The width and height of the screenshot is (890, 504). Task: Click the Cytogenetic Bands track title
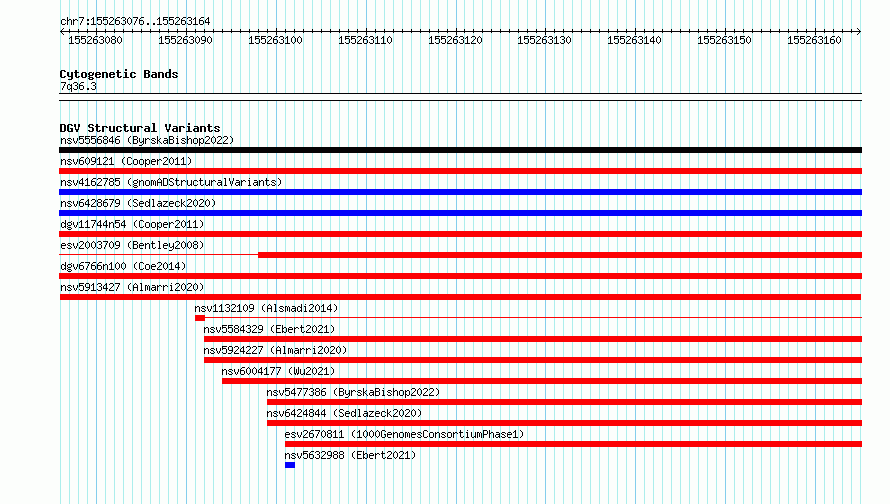119,74
